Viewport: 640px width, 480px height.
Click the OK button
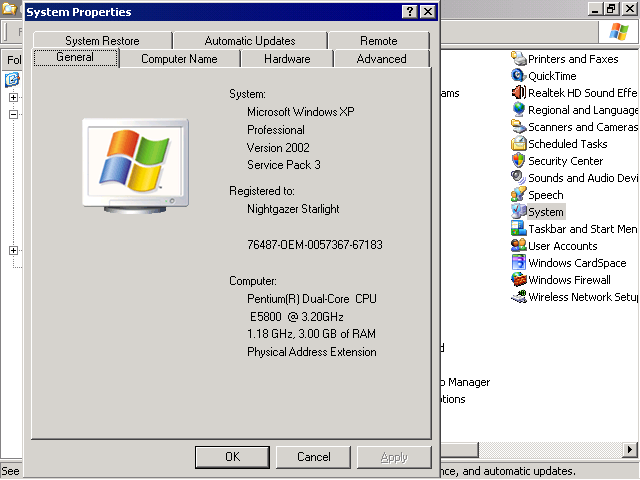tap(232, 457)
